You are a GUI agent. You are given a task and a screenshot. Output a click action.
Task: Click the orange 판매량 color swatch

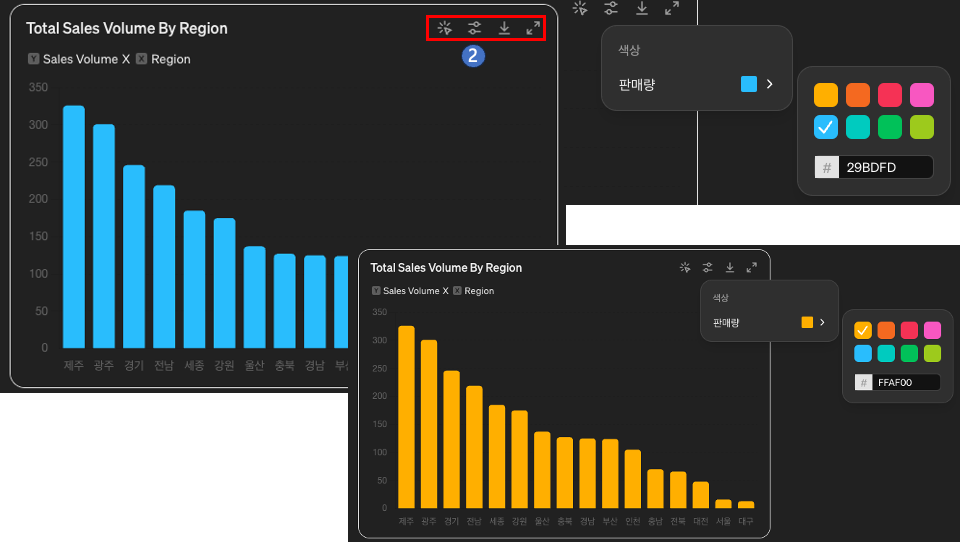[807, 322]
